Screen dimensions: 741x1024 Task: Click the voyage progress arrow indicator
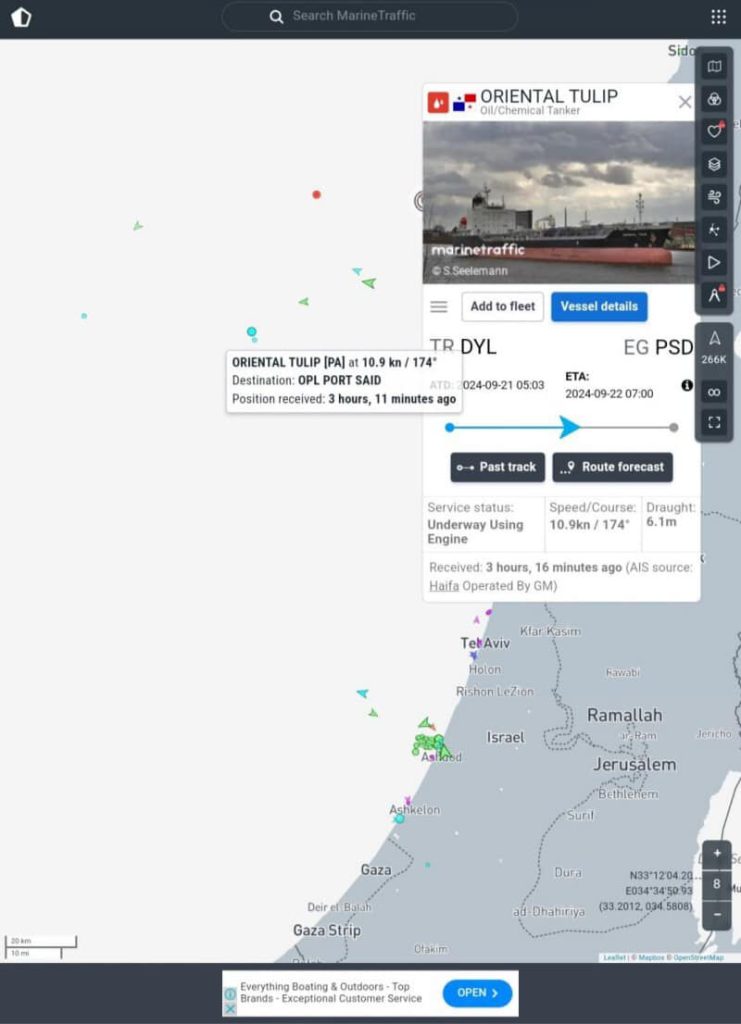click(x=569, y=427)
